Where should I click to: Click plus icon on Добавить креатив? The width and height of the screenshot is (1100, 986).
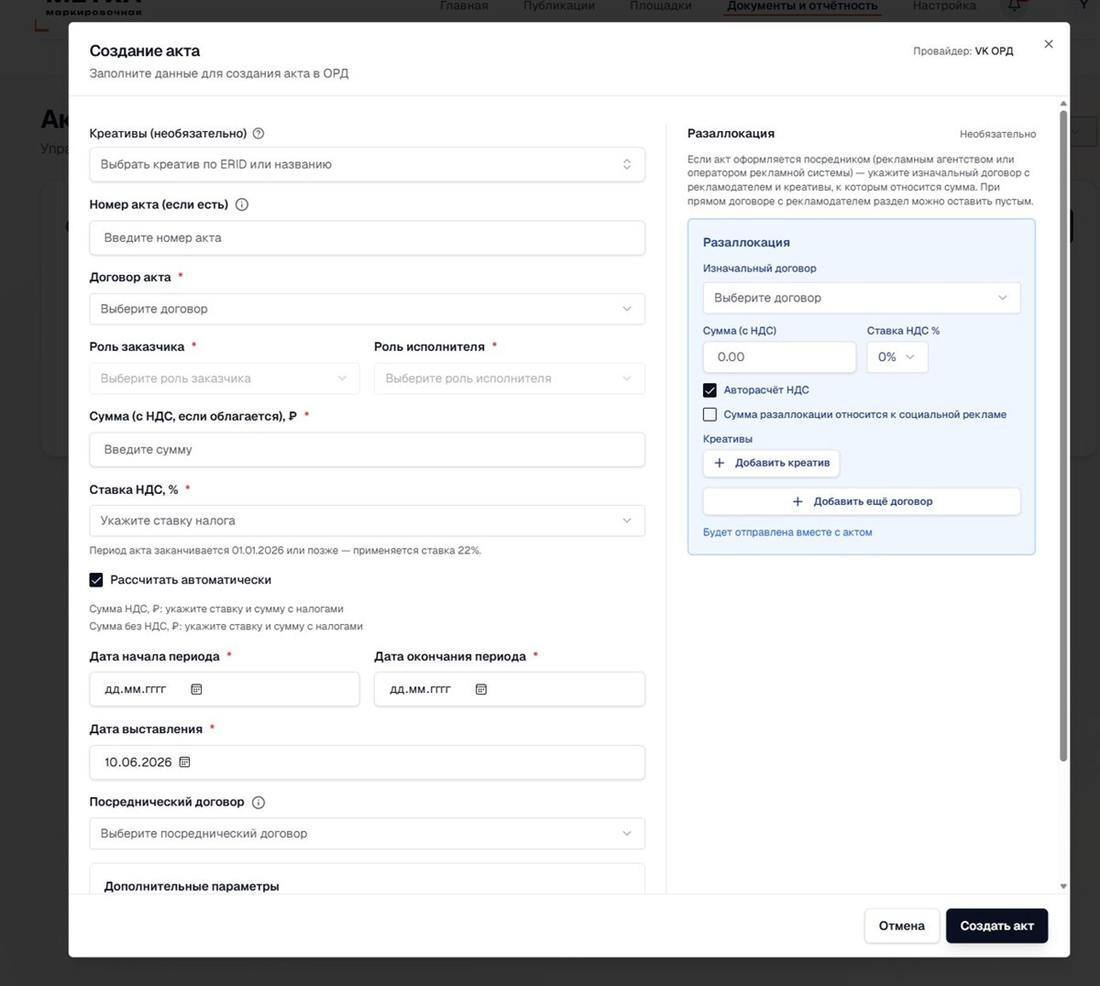pyautogui.click(x=719, y=463)
